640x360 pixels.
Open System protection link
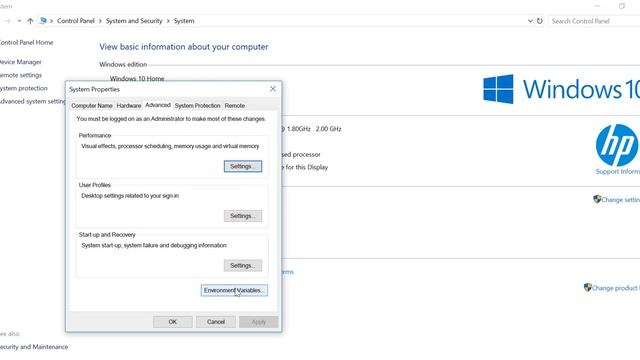(x=24, y=88)
